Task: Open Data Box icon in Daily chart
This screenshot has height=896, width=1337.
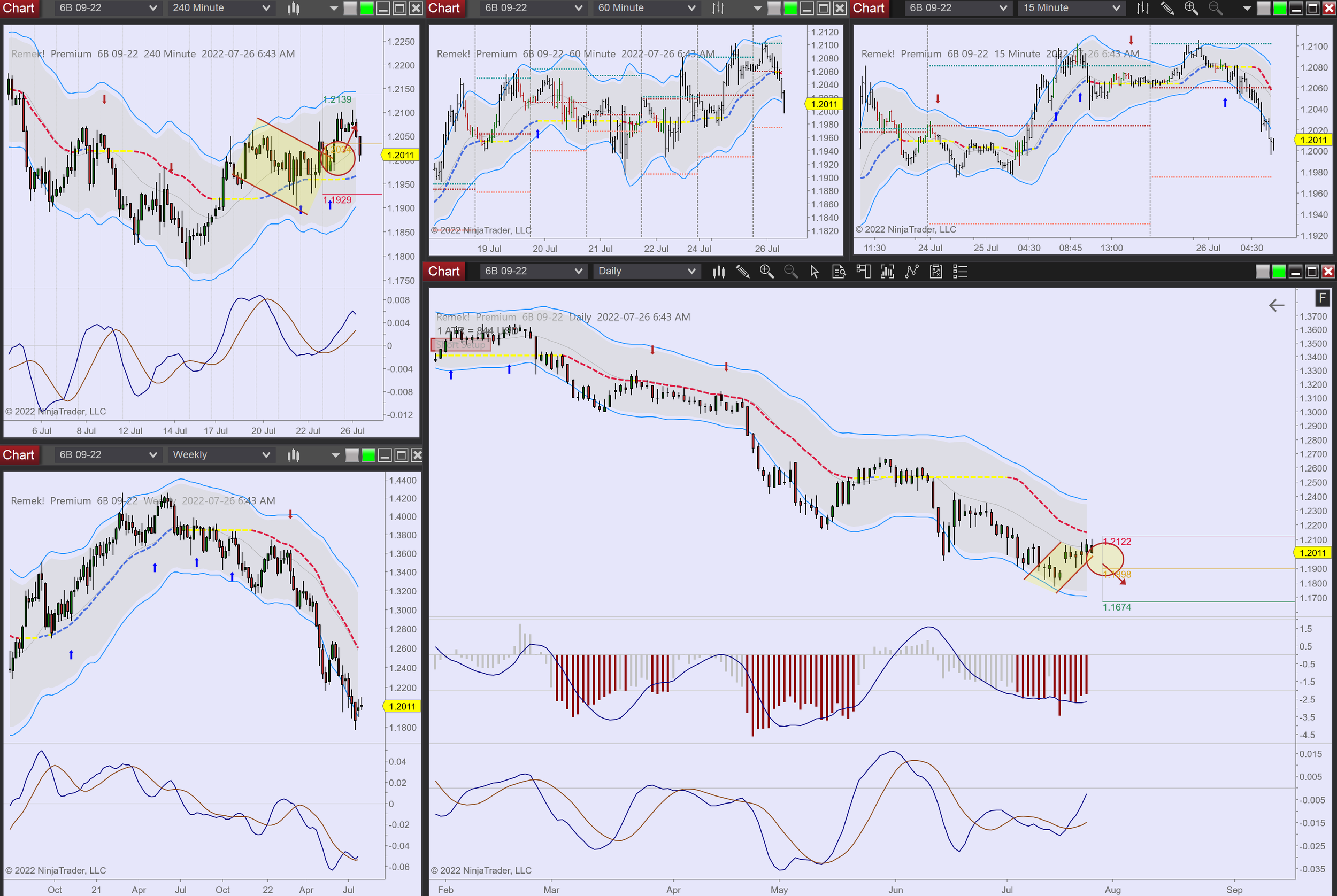Action: 839,272
